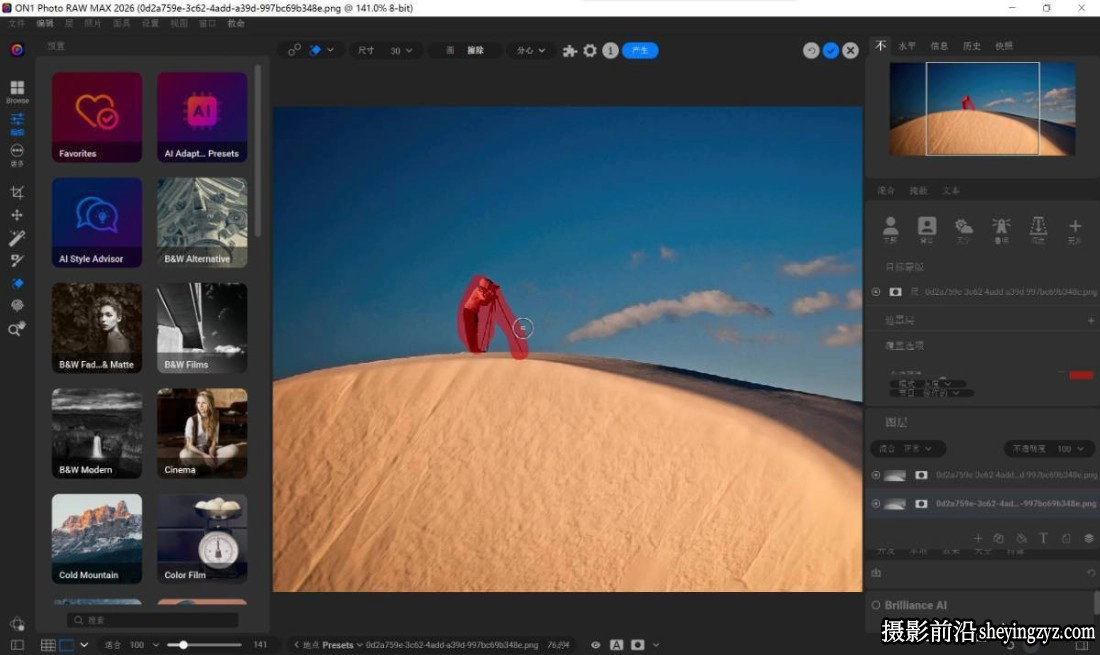Open Favorites preset category
1100x655 pixels.
click(x=97, y=117)
